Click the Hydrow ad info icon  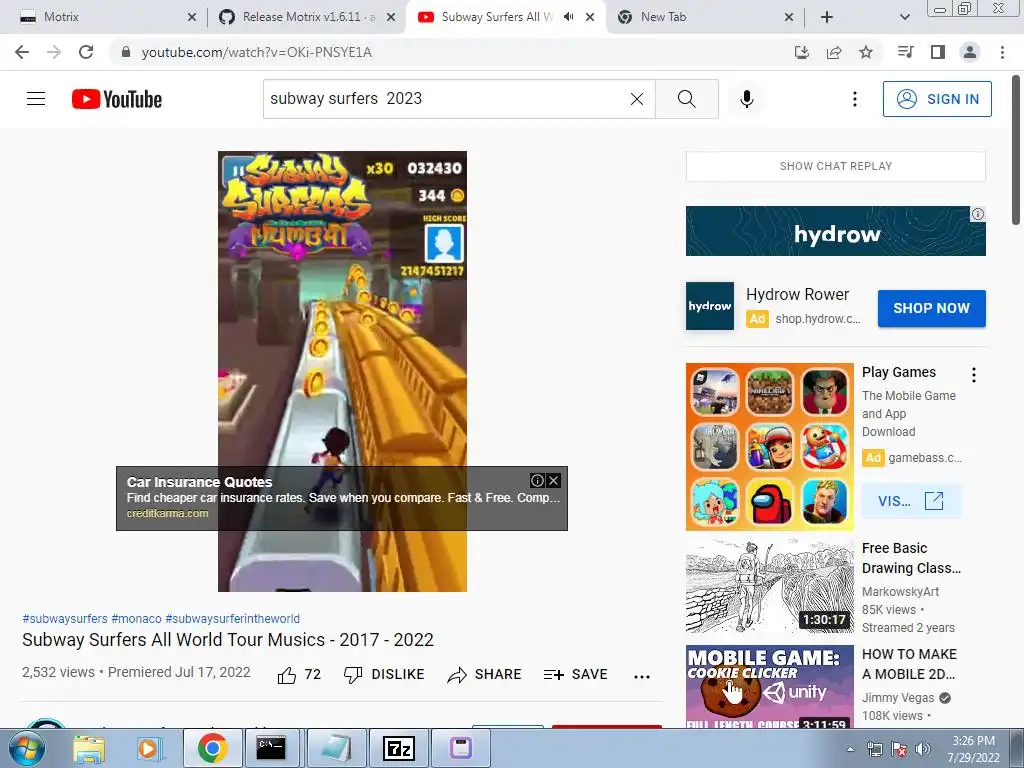click(x=978, y=214)
